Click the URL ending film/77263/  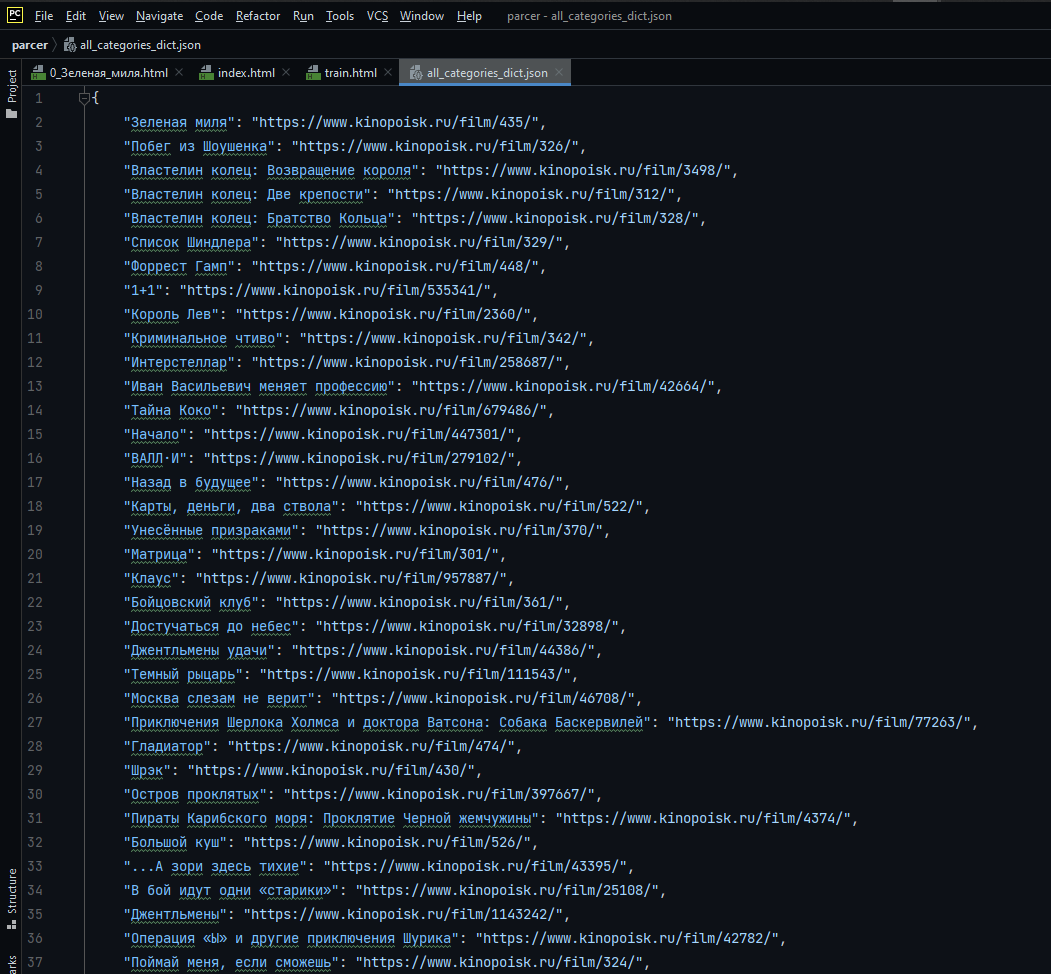tap(819, 723)
